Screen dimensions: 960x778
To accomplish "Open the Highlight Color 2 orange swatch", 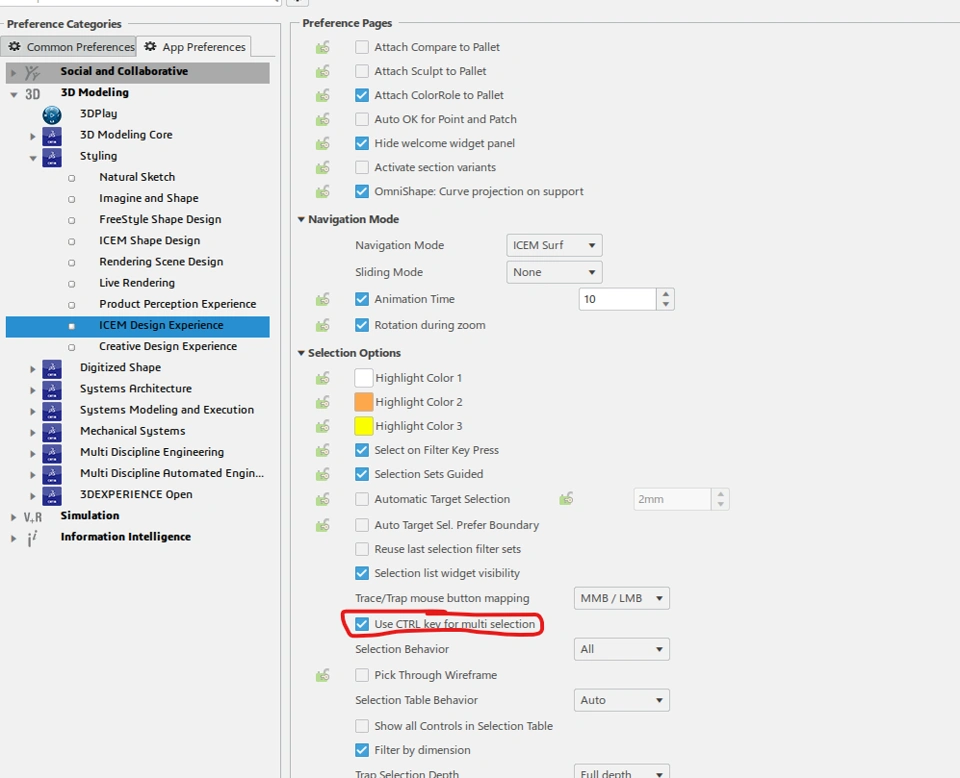I will (x=364, y=402).
